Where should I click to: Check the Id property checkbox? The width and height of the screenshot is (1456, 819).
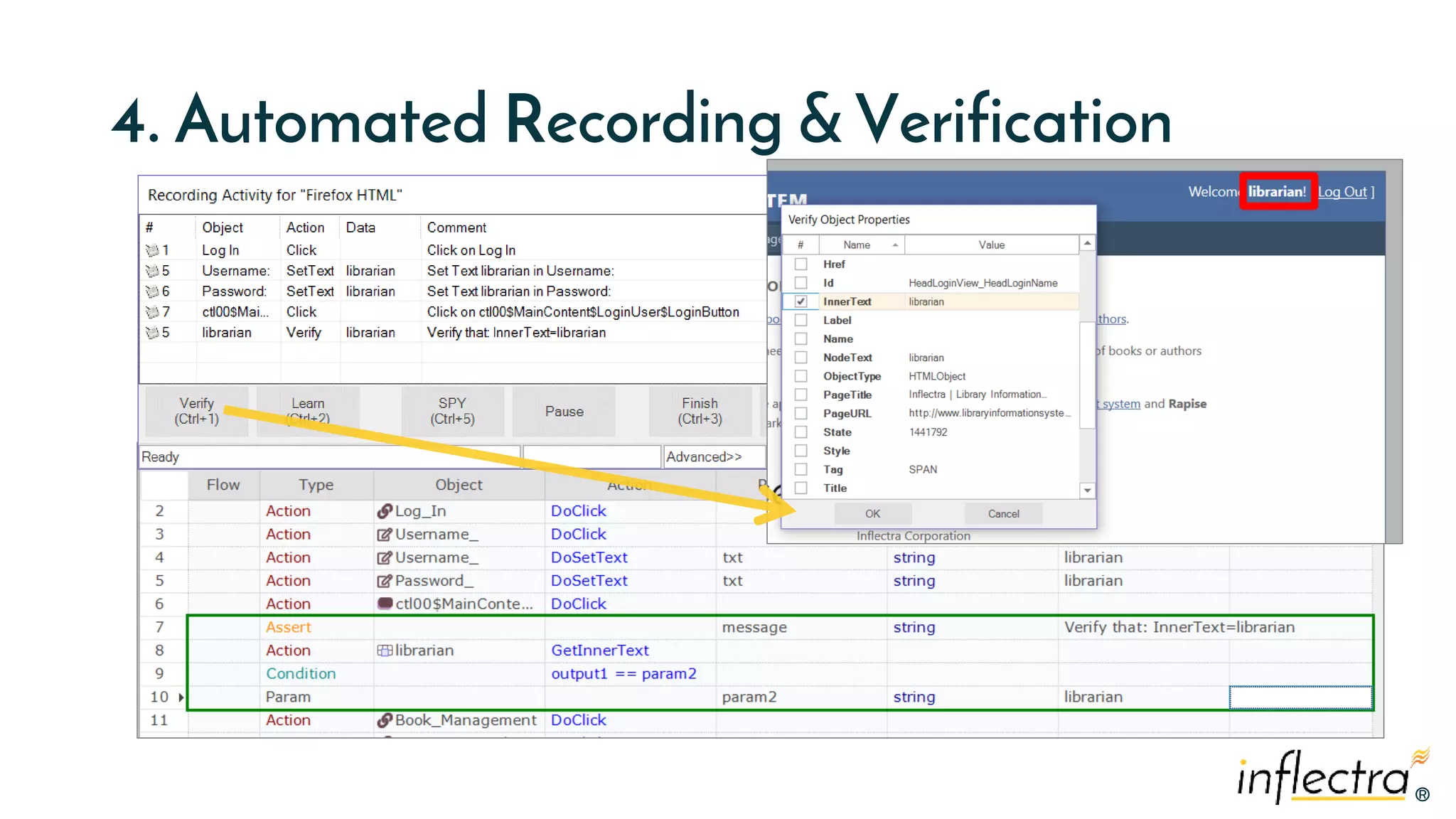(801, 283)
